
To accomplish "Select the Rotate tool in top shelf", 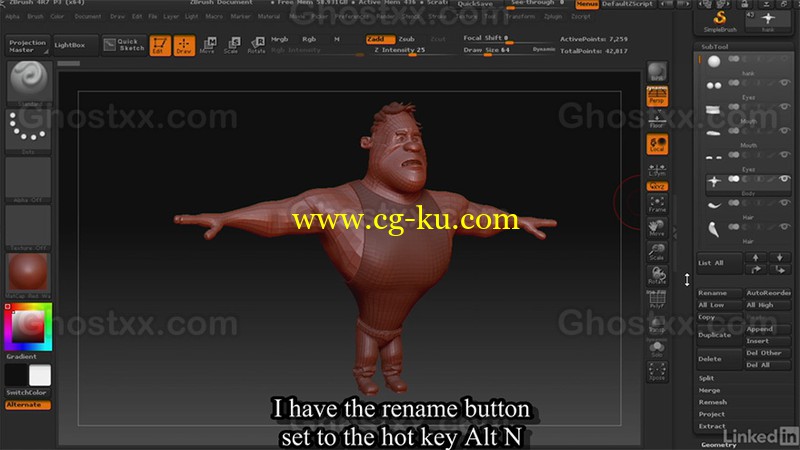I will point(256,45).
